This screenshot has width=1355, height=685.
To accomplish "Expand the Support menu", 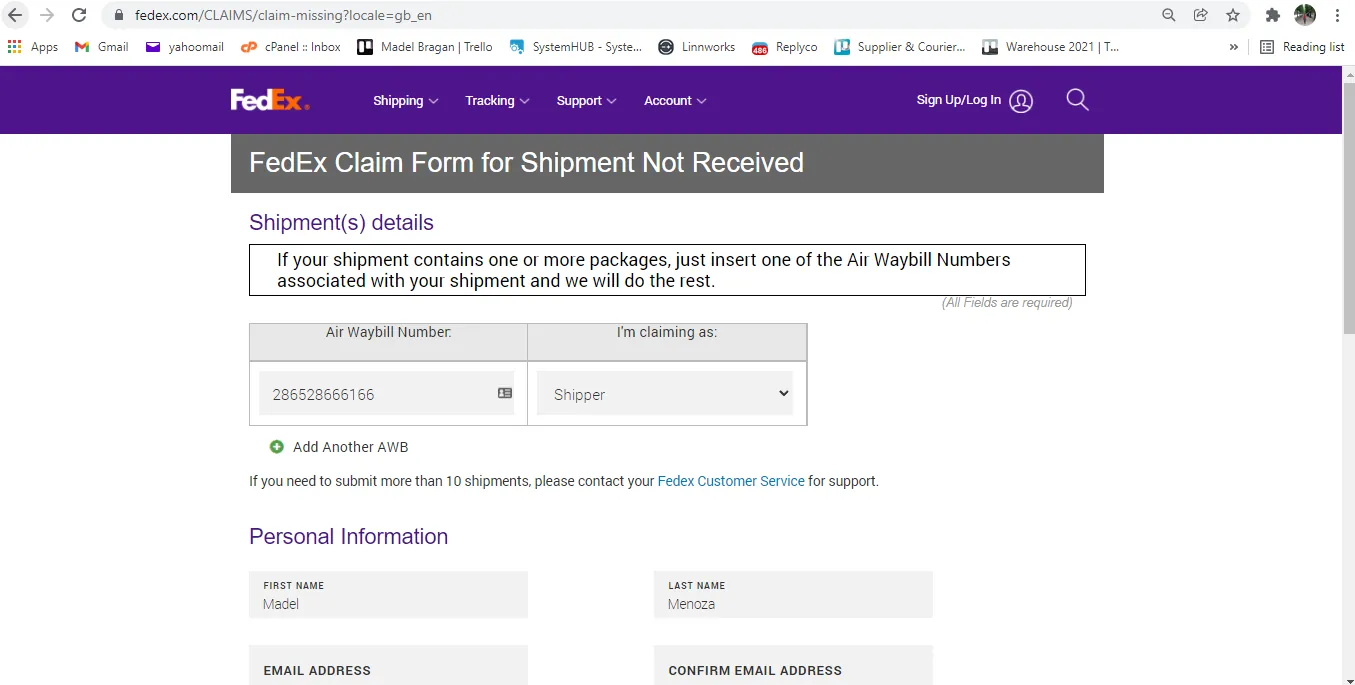I will (x=587, y=101).
